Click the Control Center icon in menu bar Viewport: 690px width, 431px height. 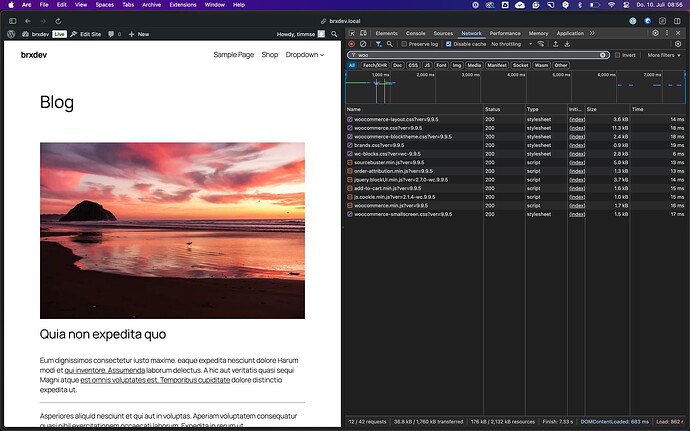coord(626,5)
